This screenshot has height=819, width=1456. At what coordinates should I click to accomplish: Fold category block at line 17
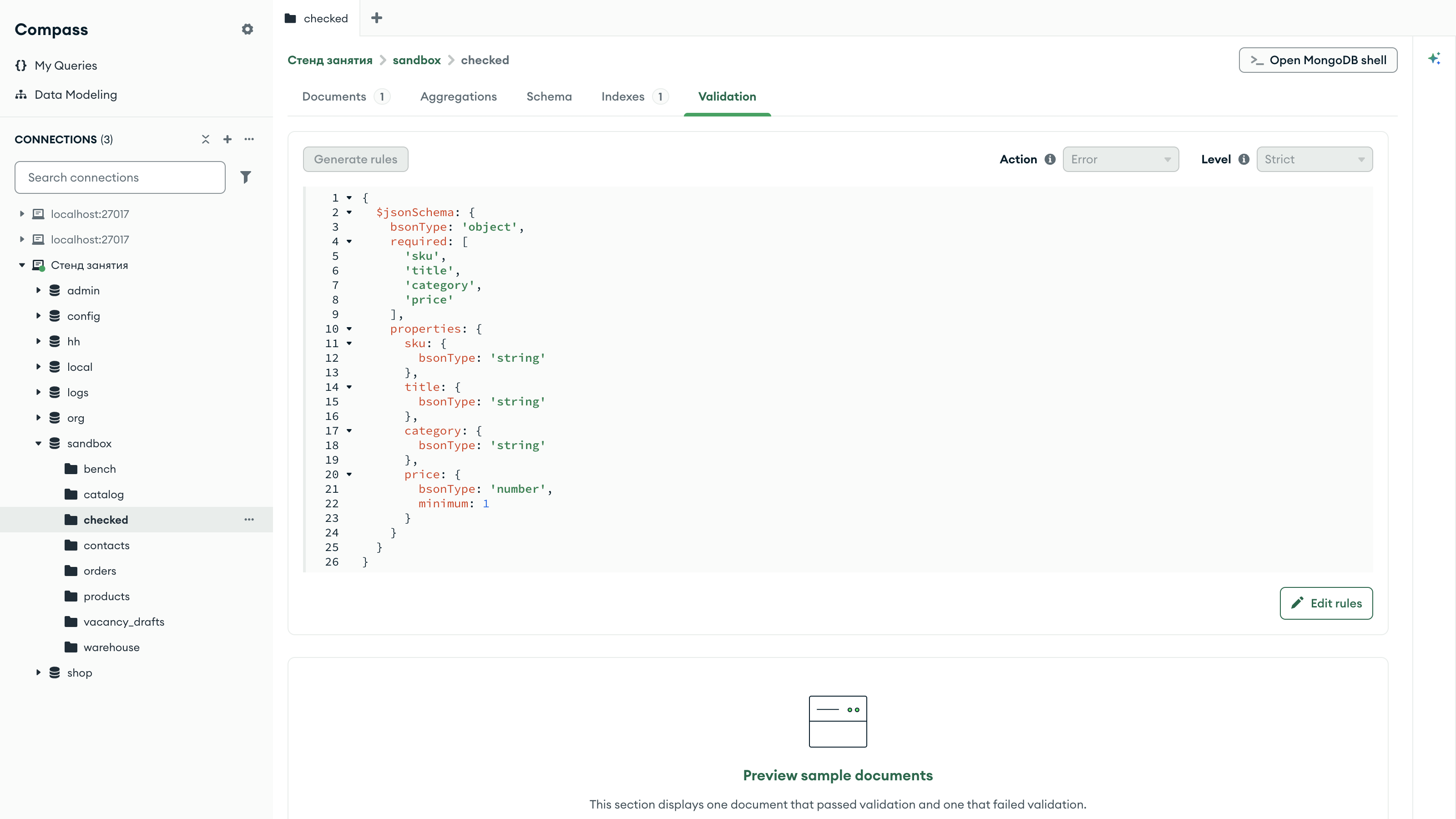click(349, 431)
